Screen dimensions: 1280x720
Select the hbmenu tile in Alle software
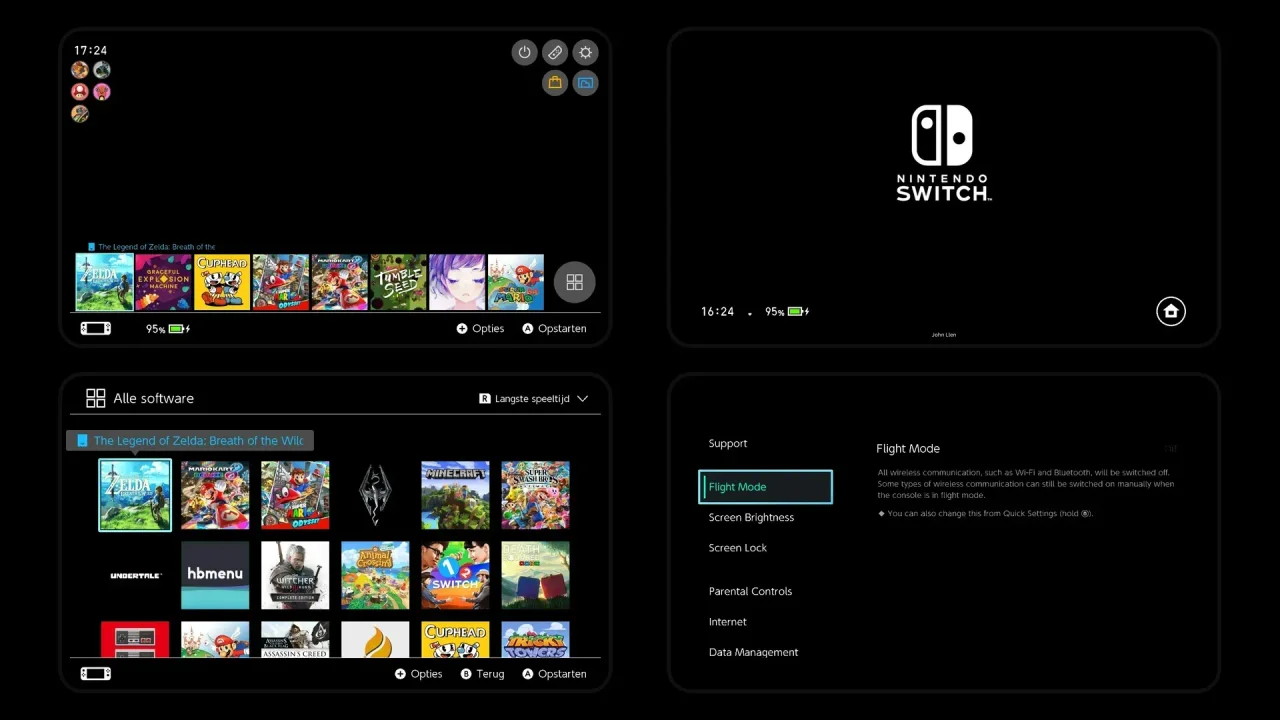pos(215,575)
